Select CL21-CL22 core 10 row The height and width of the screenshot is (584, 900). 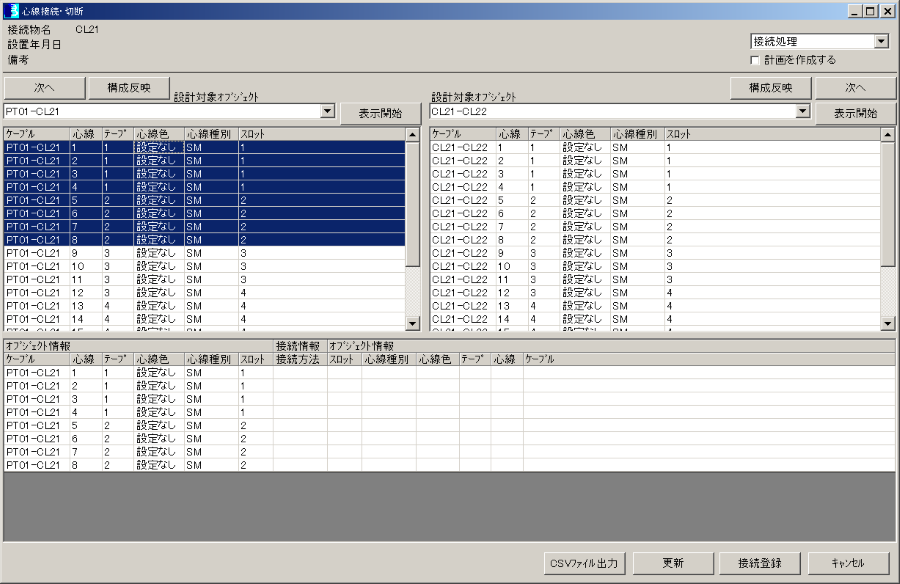pos(655,266)
